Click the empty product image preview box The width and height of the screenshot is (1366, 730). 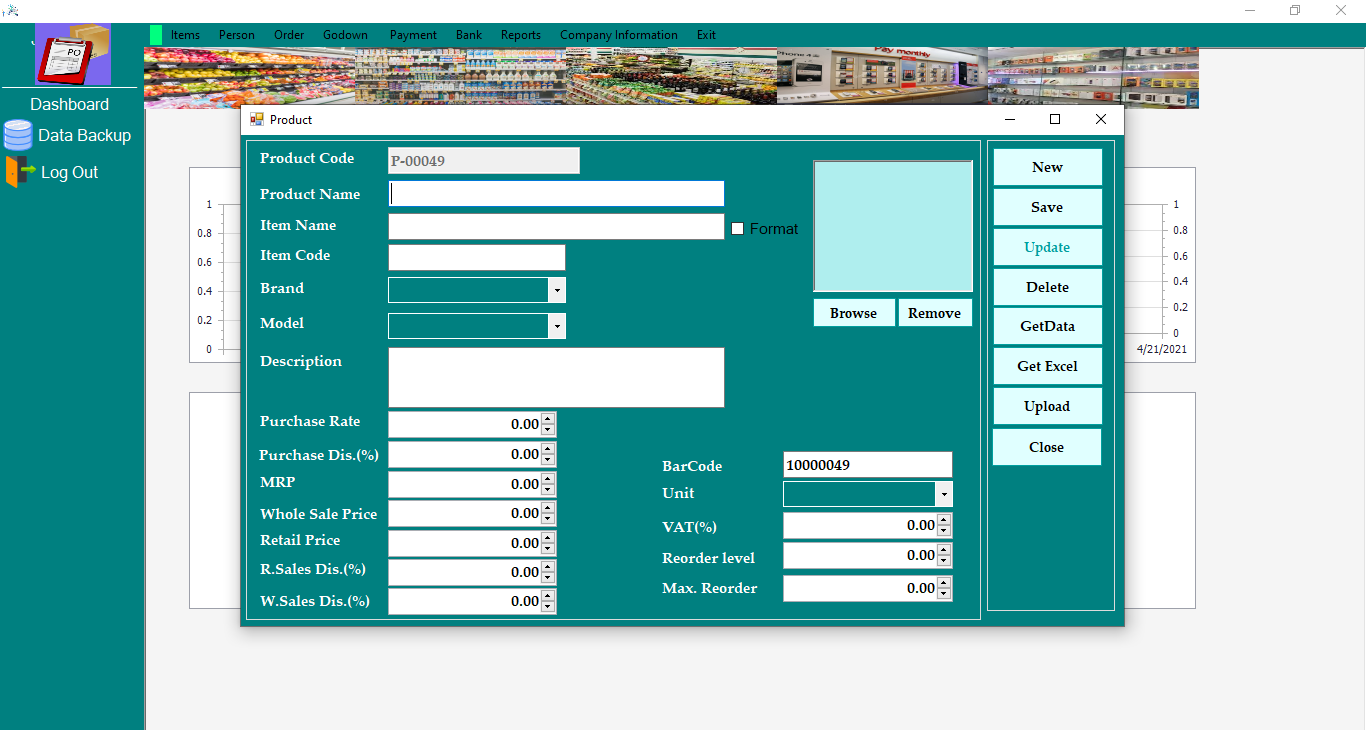(892, 225)
